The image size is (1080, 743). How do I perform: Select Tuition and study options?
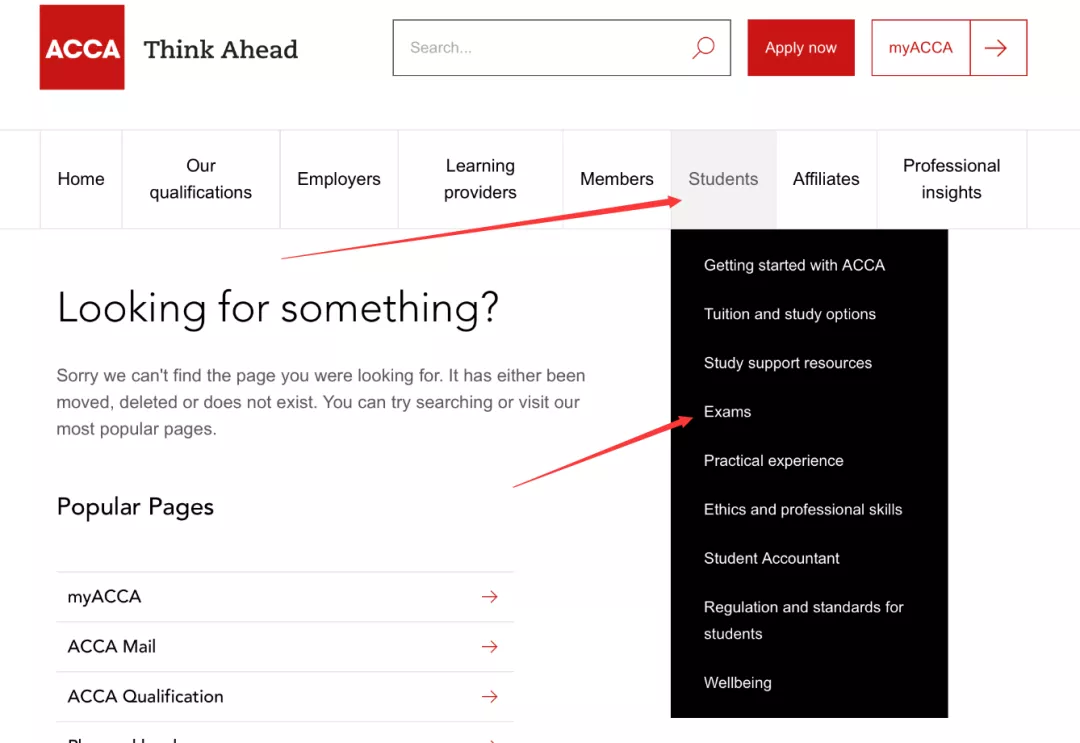pos(789,314)
